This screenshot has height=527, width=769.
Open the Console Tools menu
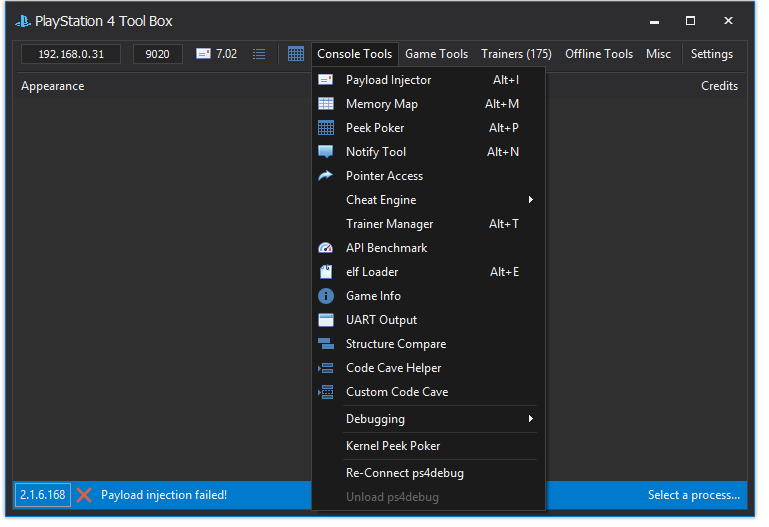click(x=355, y=54)
